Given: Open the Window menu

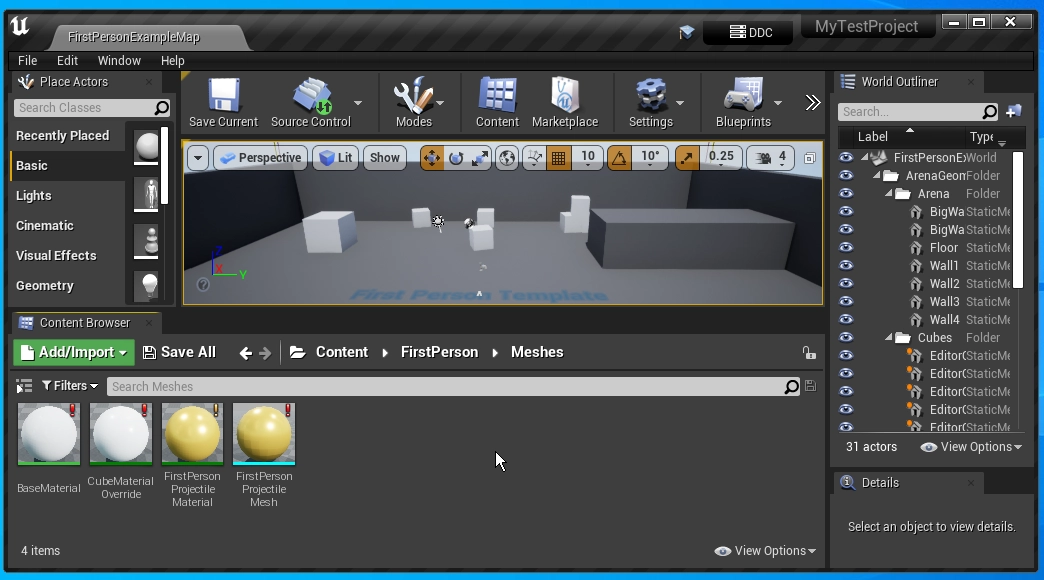Looking at the screenshot, I should pyautogui.click(x=119, y=61).
